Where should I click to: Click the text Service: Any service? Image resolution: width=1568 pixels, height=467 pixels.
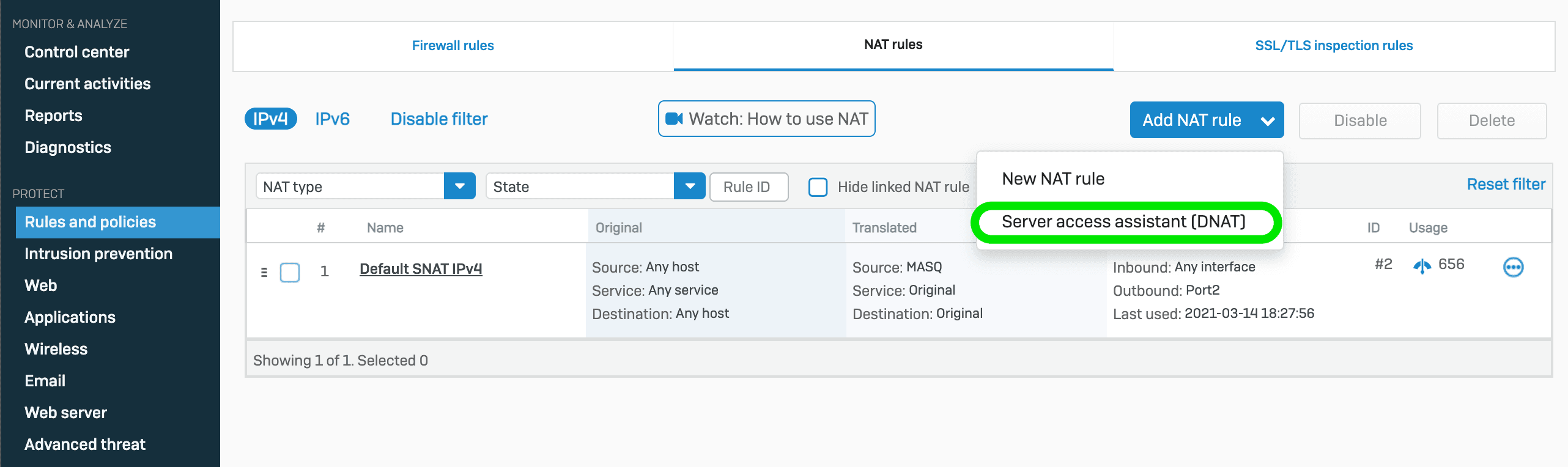click(655, 290)
